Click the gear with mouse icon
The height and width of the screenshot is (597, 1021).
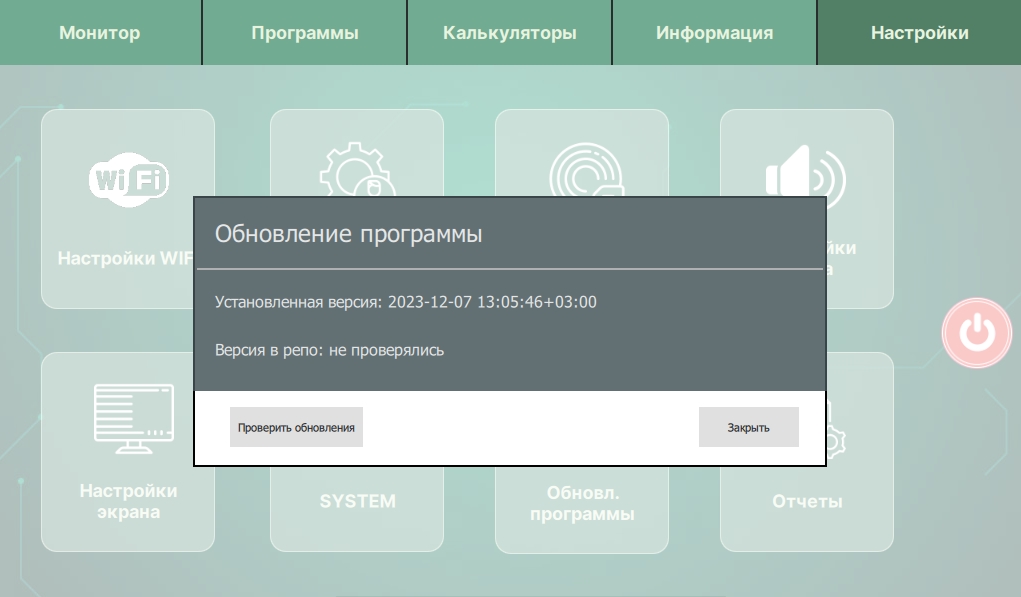point(357,169)
